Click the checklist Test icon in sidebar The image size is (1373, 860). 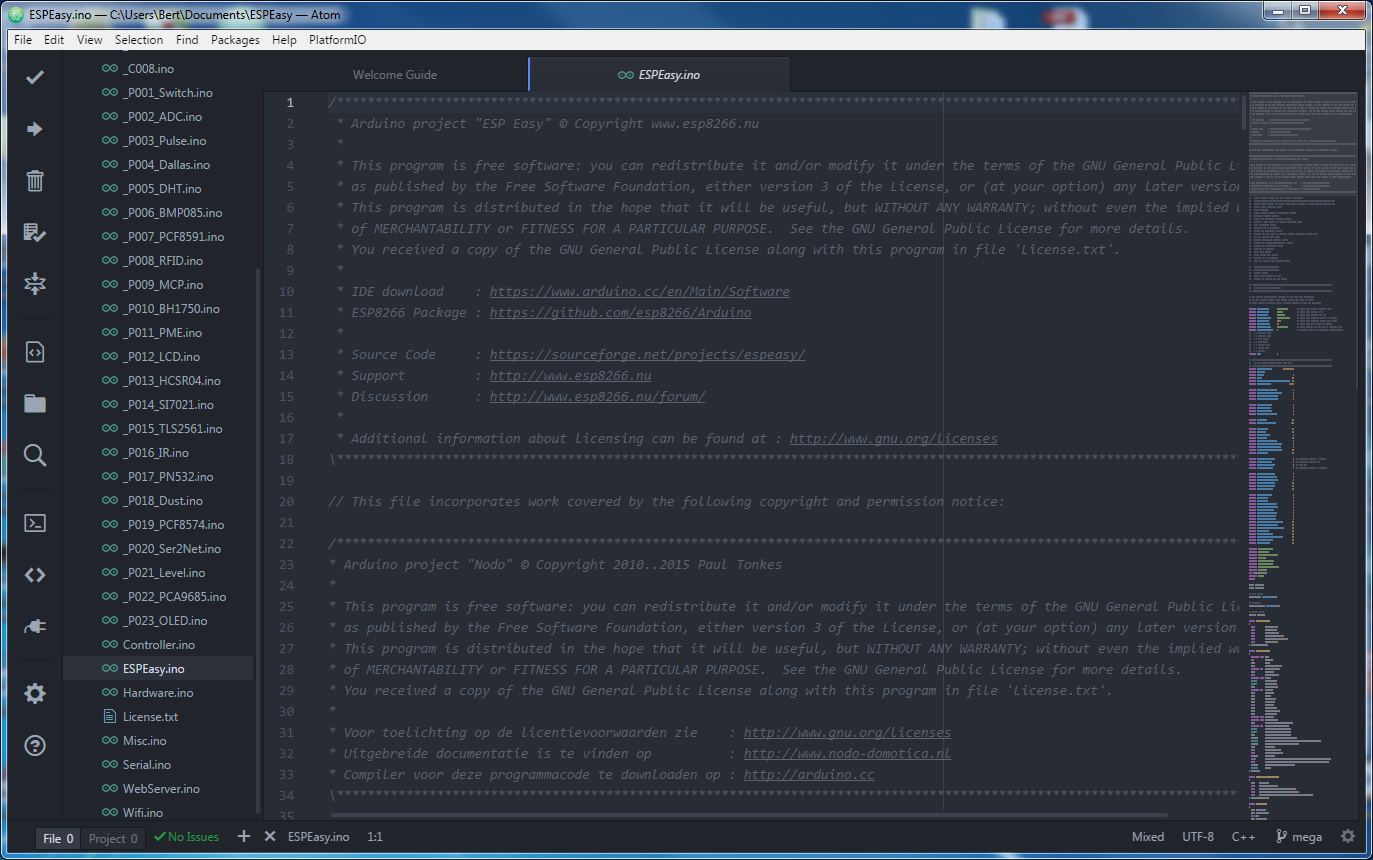(x=35, y=233)
